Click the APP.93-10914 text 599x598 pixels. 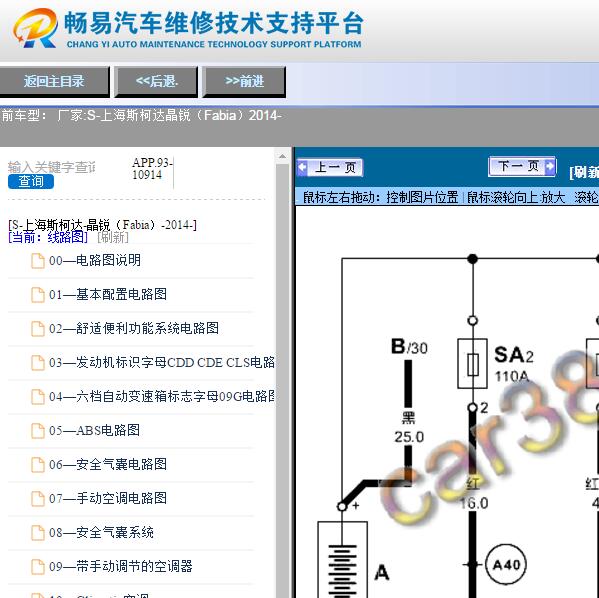pos(152,169)
